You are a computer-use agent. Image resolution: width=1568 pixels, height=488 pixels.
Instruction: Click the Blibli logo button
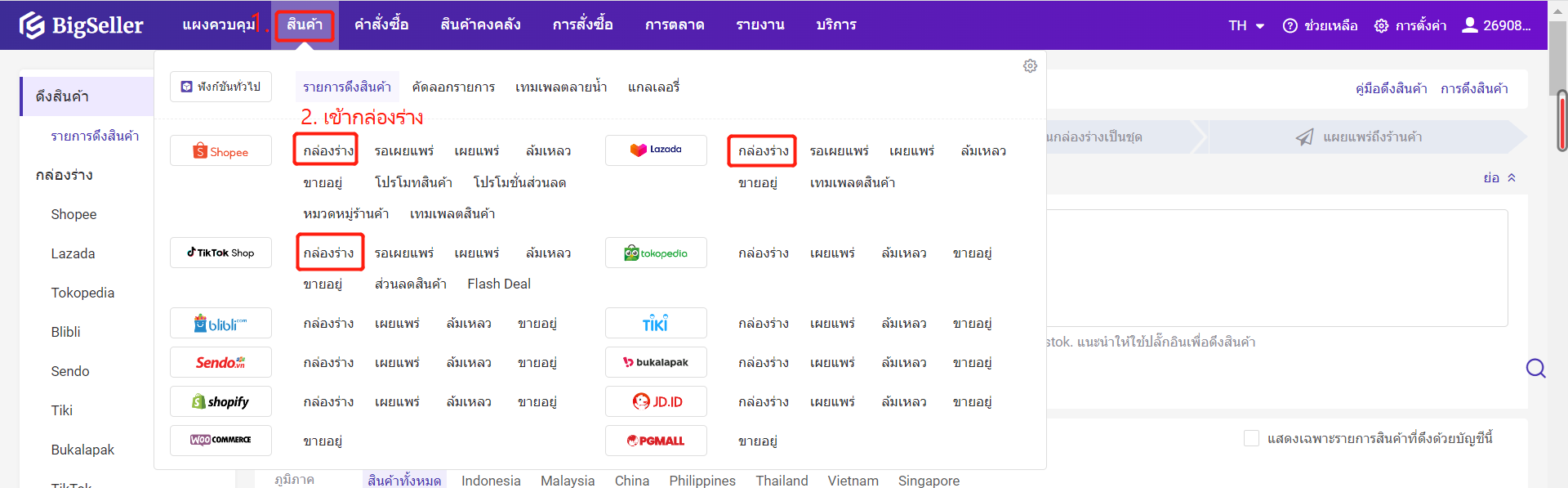(x=220, y=323)
